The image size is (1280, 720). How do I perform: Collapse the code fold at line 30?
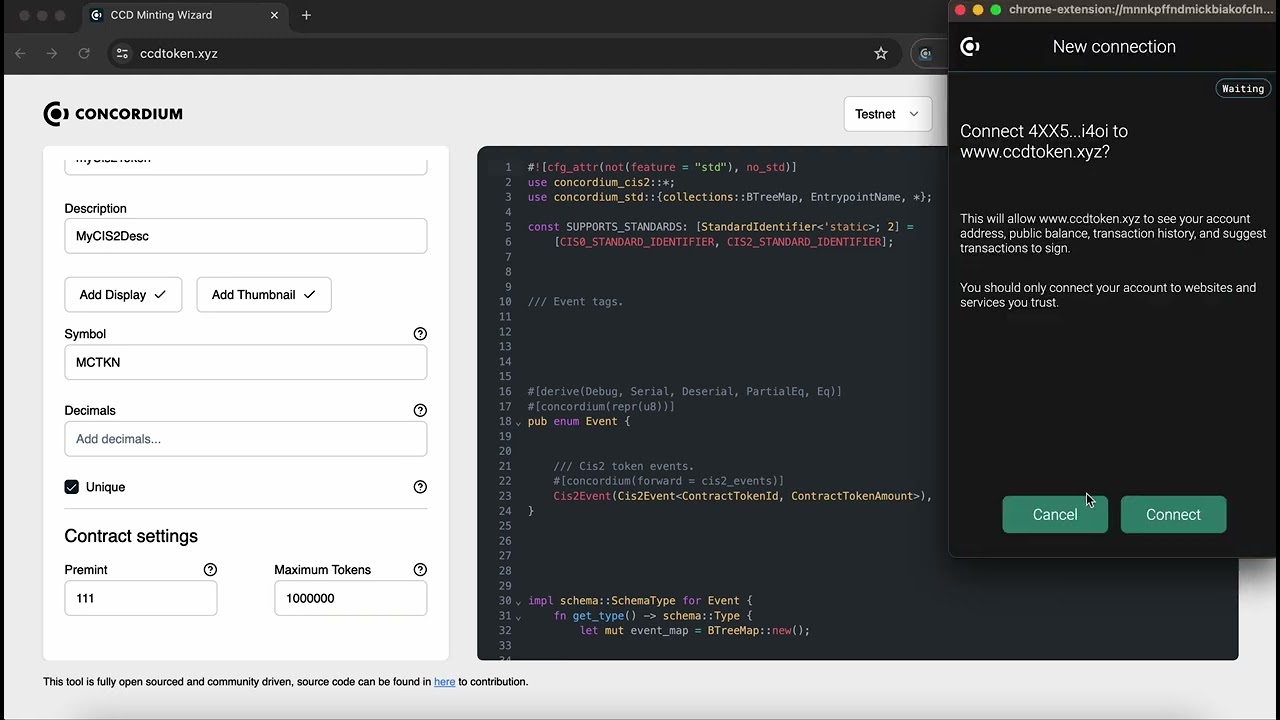click(x=518, y=602)
